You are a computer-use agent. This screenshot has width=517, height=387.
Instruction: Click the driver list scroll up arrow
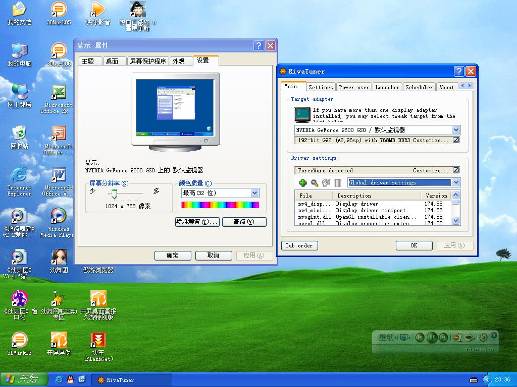point(456,195)
